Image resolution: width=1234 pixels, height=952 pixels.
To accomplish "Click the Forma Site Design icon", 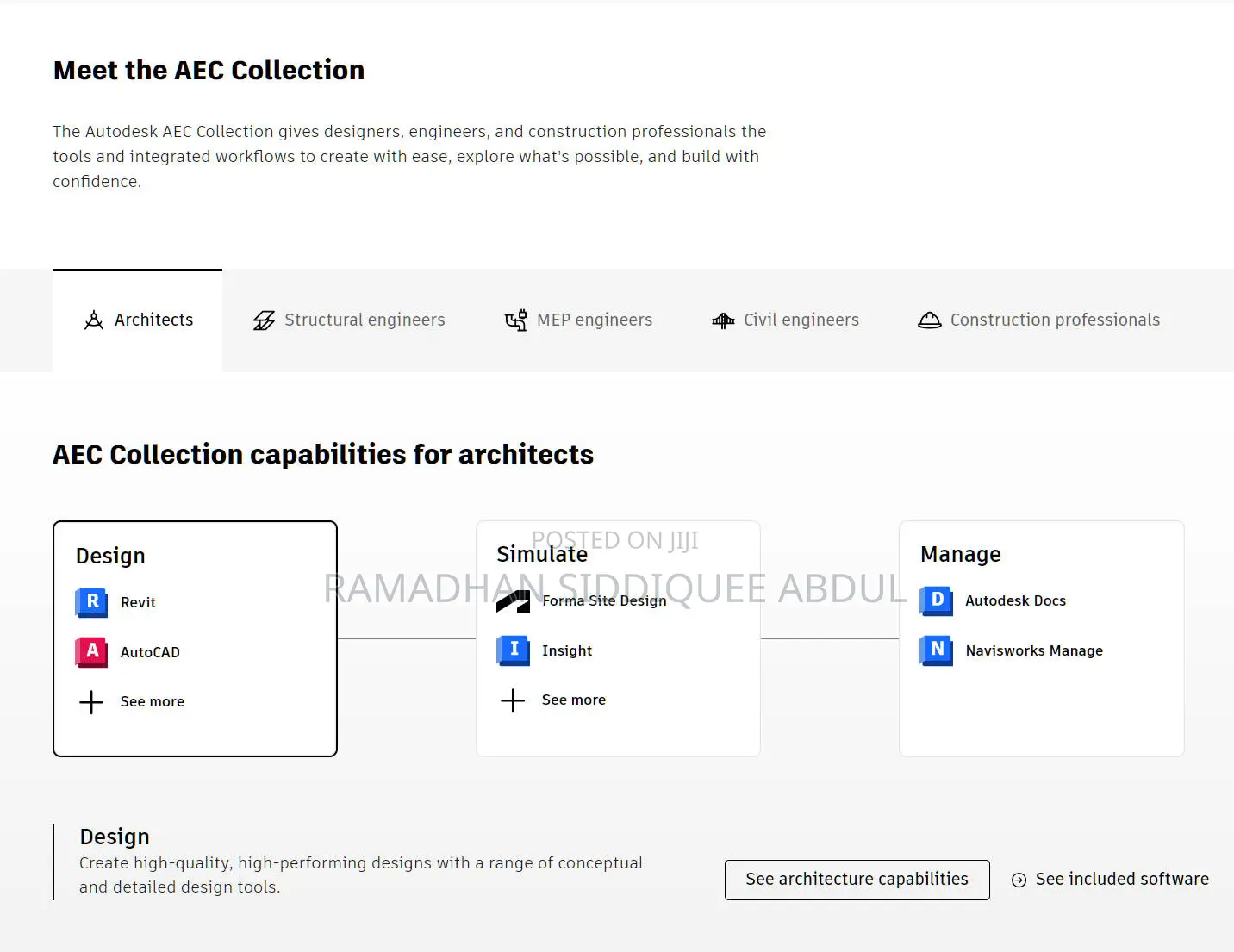I will (x=513, y=601).
